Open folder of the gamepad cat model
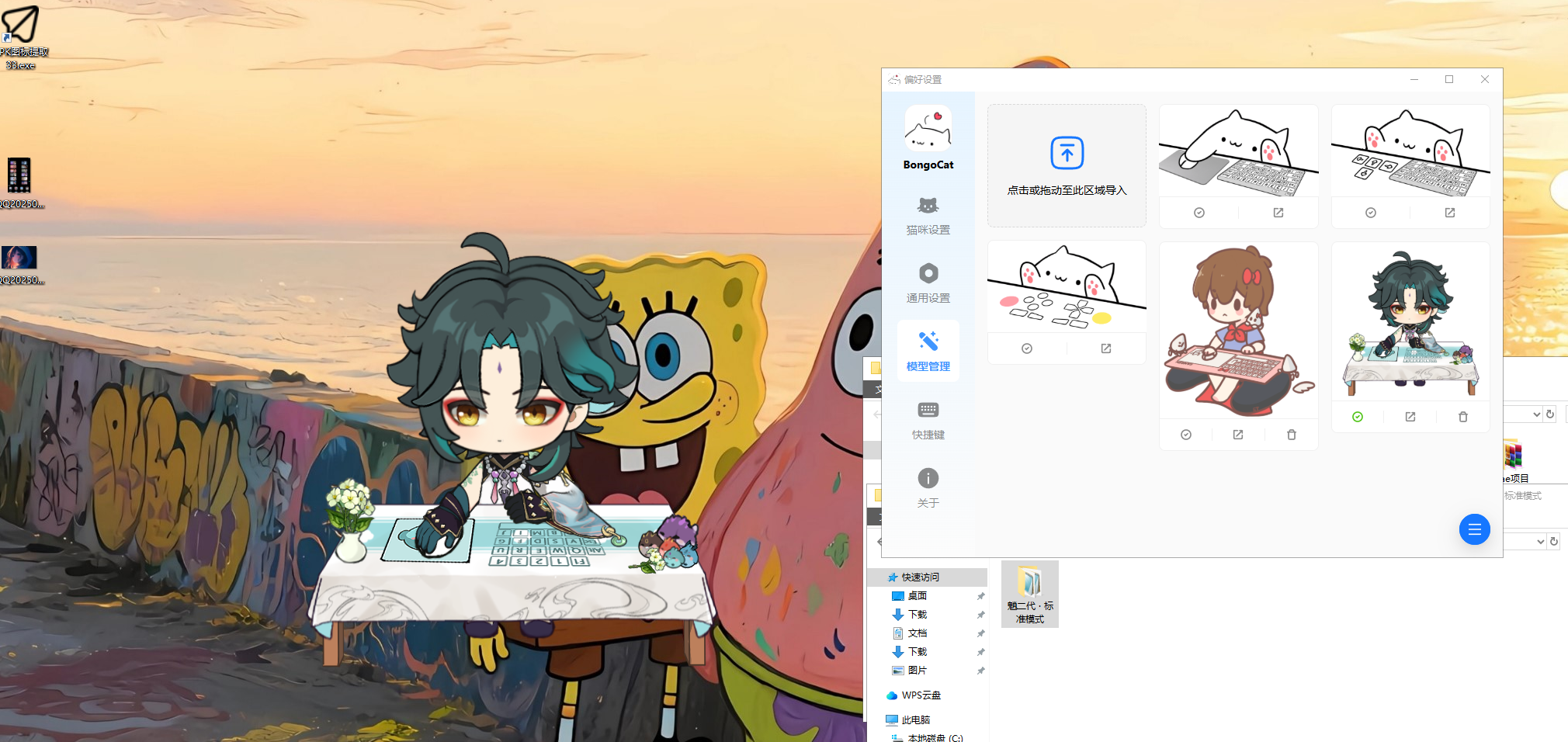1568x742 pixels. click(1105, 348)
